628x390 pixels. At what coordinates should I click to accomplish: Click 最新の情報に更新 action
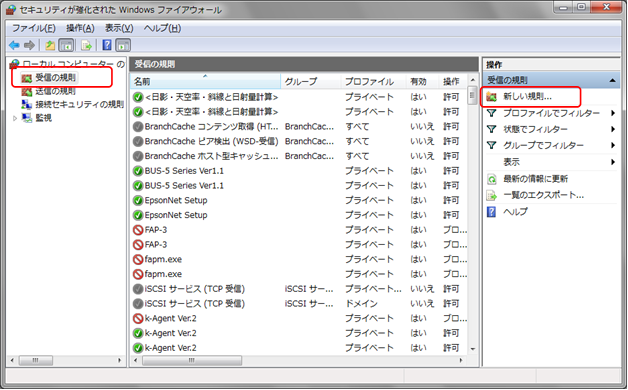[535, 179]
